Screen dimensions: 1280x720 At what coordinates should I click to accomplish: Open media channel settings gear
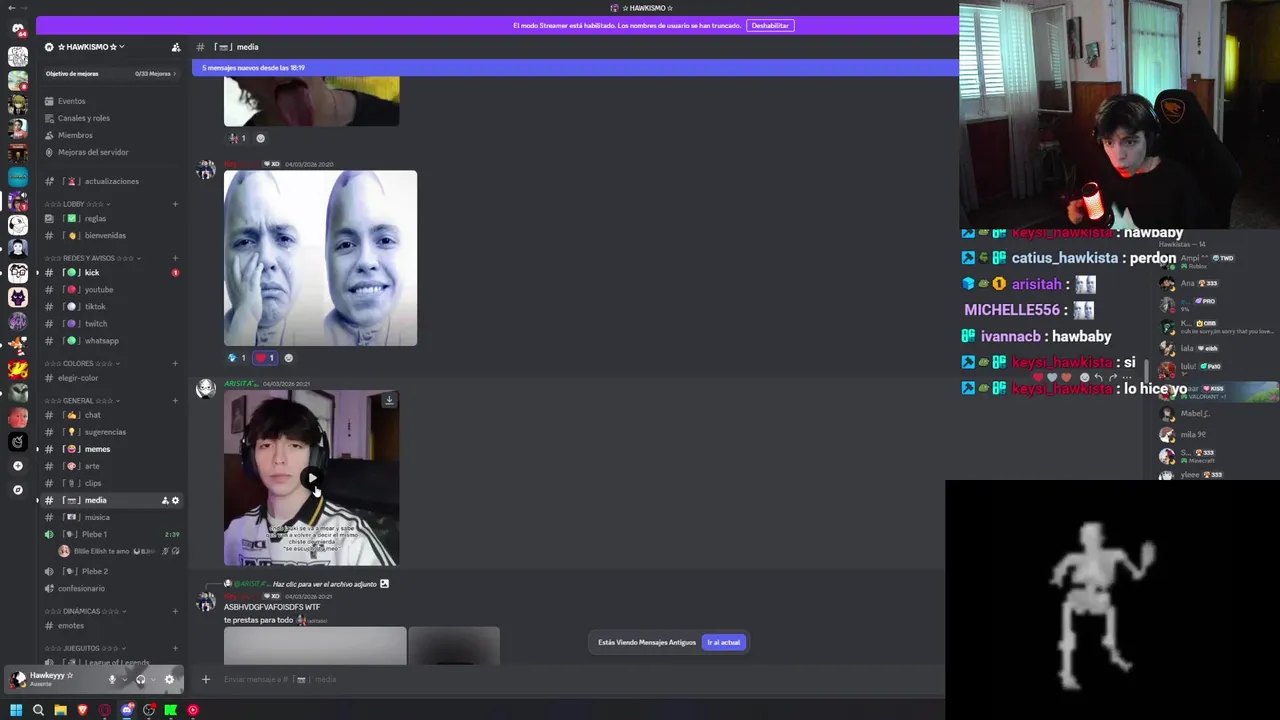click(175, 500)
